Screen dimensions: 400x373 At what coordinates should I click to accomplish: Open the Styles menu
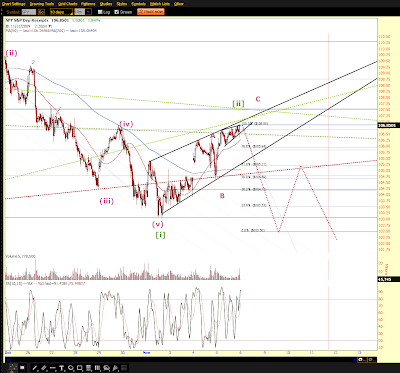[x=122, y=4]
